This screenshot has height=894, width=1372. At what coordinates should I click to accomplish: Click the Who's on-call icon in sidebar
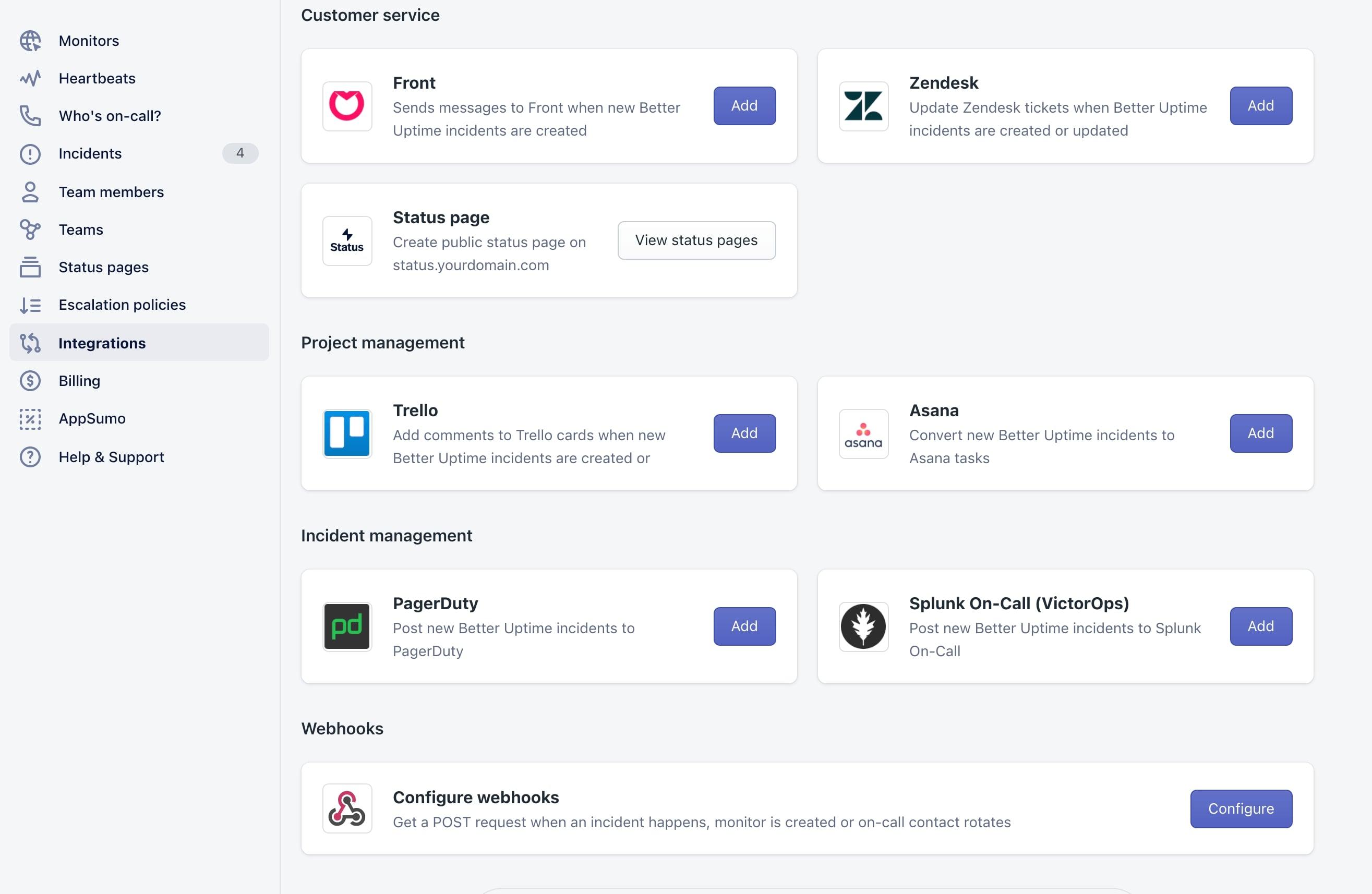(30, 115)
